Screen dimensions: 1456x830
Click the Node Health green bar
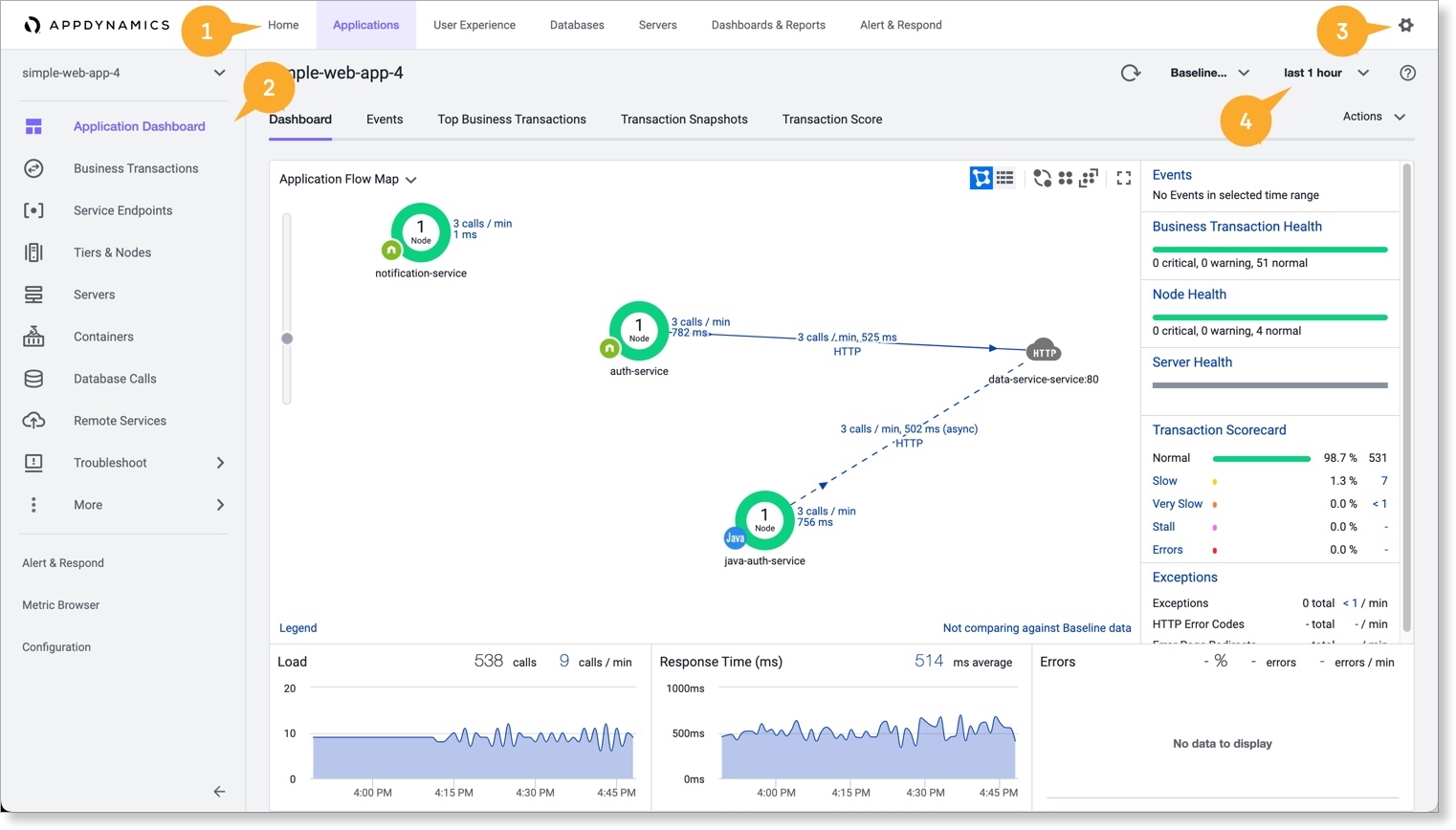1269,317
